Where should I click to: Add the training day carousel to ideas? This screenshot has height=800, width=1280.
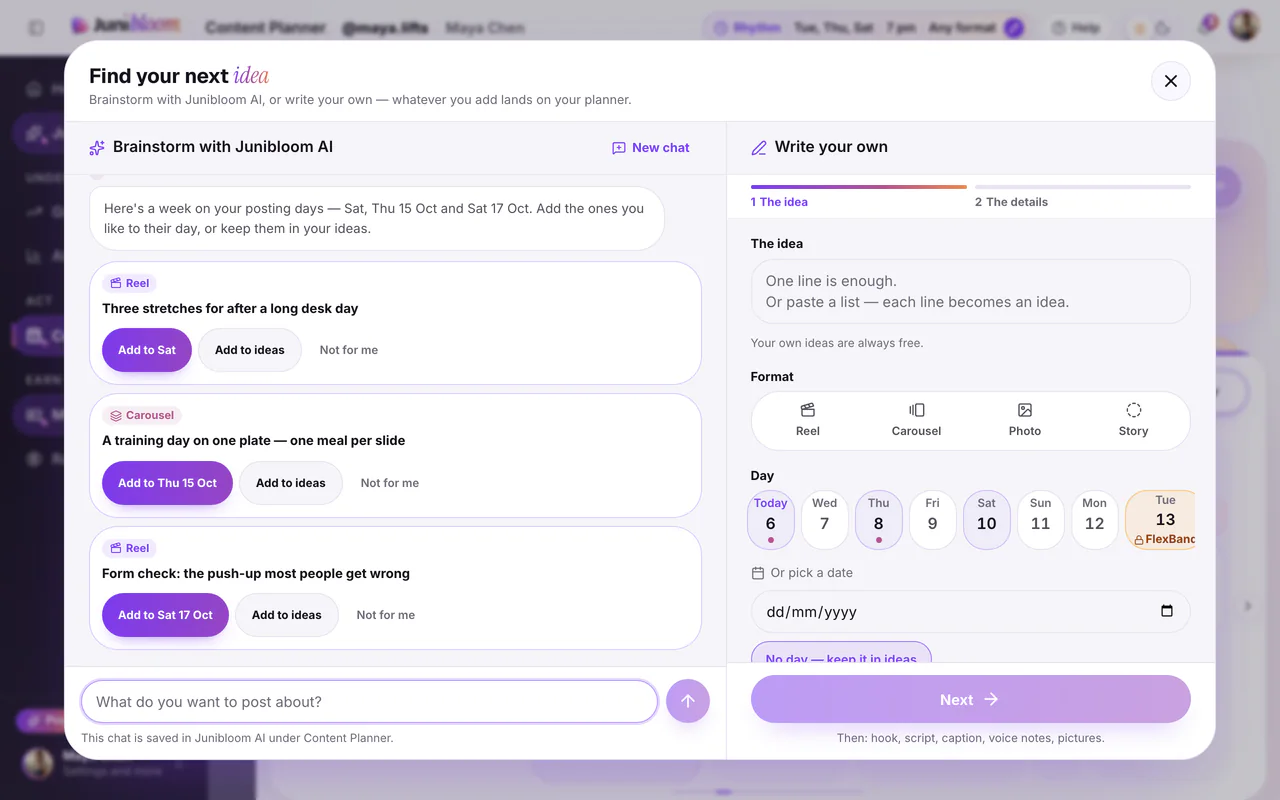pos(291,483)
